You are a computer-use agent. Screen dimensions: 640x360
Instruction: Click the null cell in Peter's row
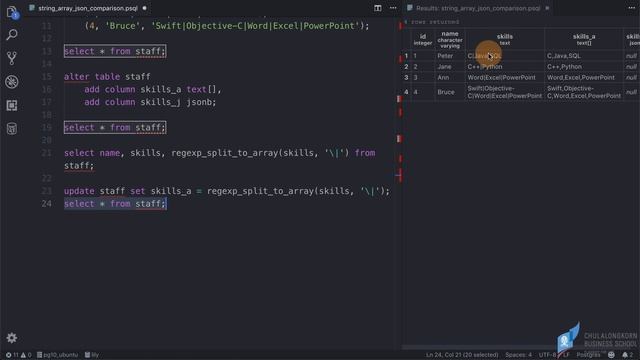point(631,56)
